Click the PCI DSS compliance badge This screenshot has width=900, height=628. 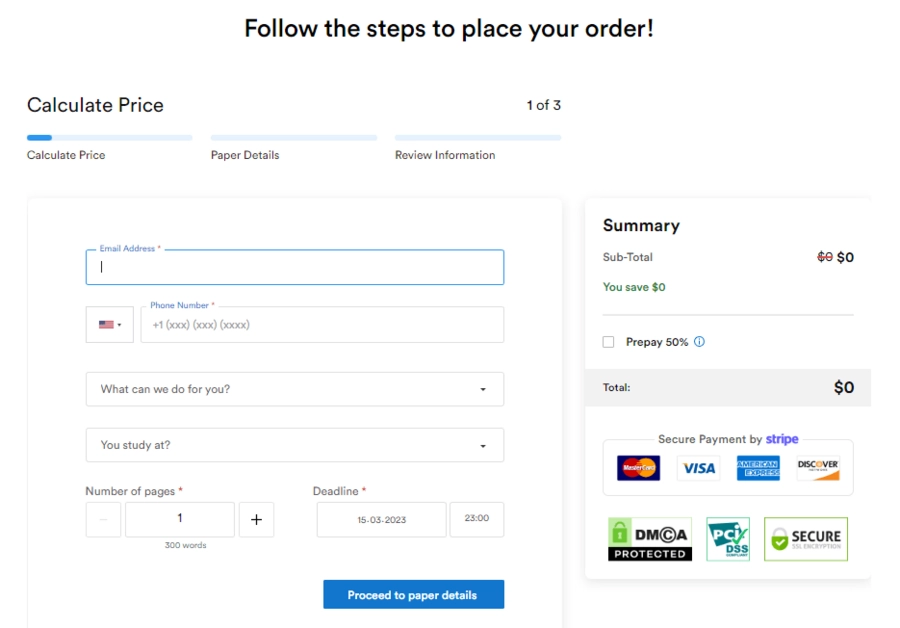[728, 539]
